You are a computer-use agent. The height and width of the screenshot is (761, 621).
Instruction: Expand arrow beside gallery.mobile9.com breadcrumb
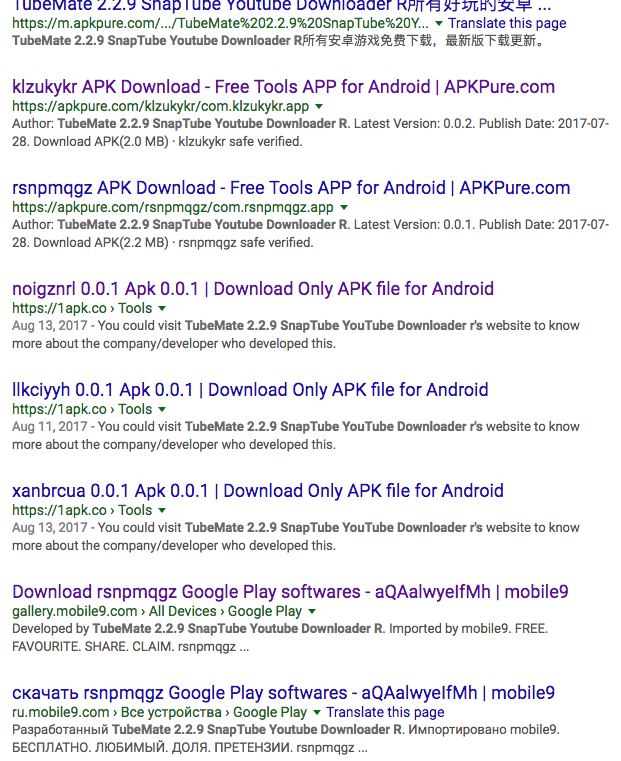[x=312, y=611]
